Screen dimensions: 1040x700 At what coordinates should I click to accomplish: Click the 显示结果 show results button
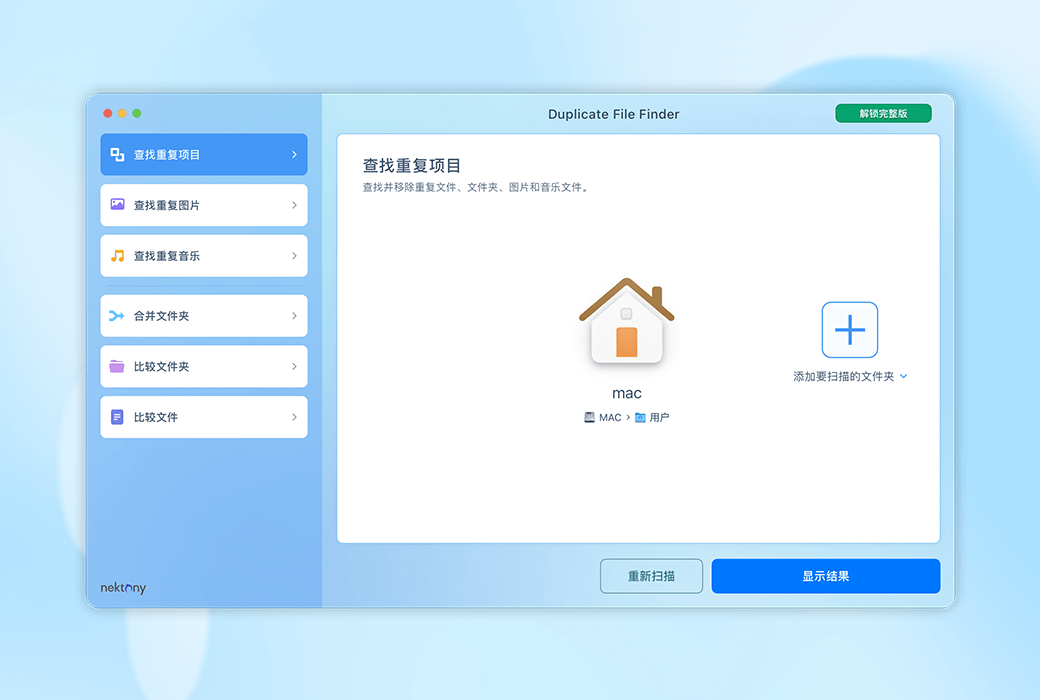coord(826,576)
